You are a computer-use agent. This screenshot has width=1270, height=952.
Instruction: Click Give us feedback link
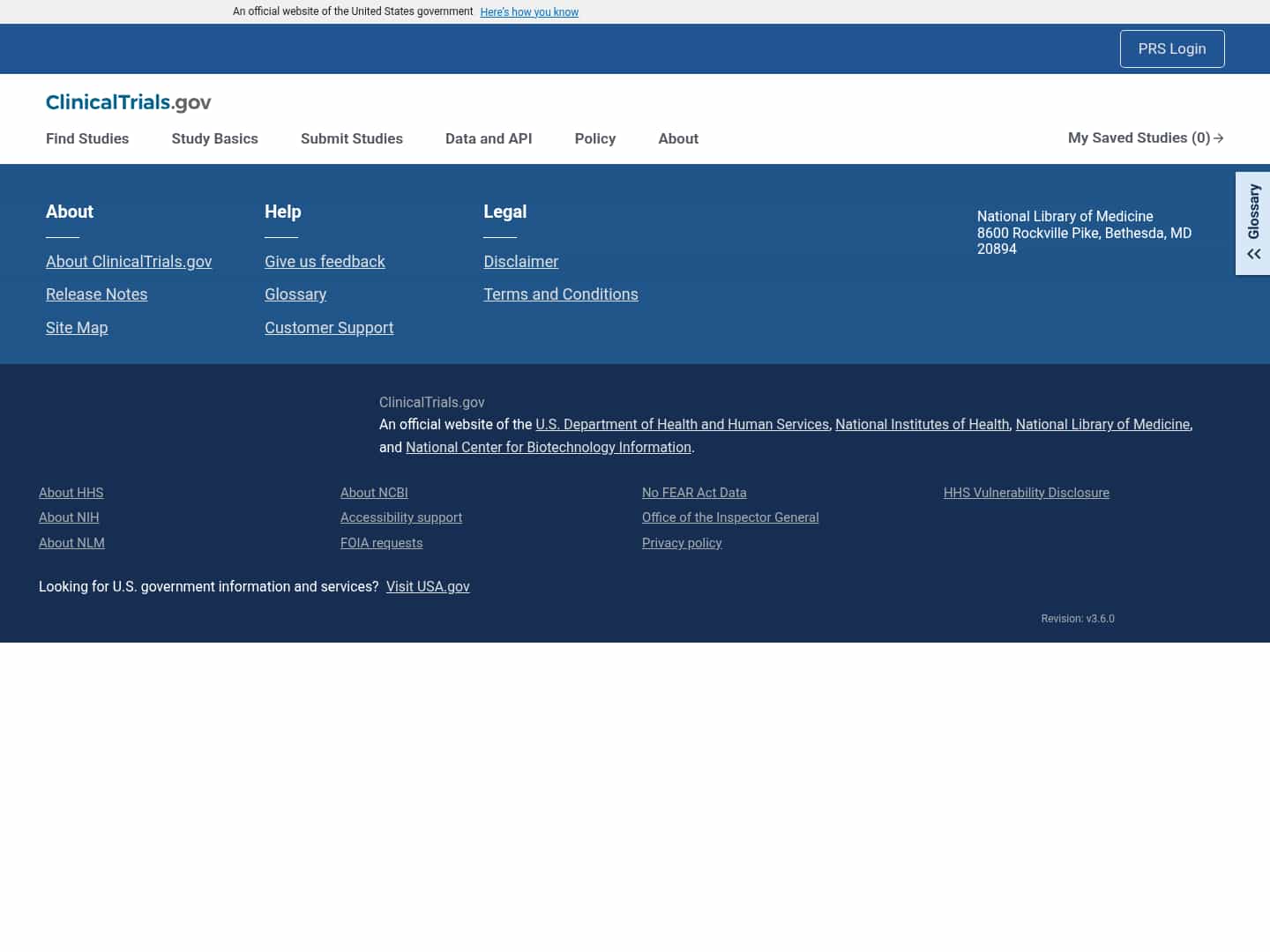[x=325, y=262]
